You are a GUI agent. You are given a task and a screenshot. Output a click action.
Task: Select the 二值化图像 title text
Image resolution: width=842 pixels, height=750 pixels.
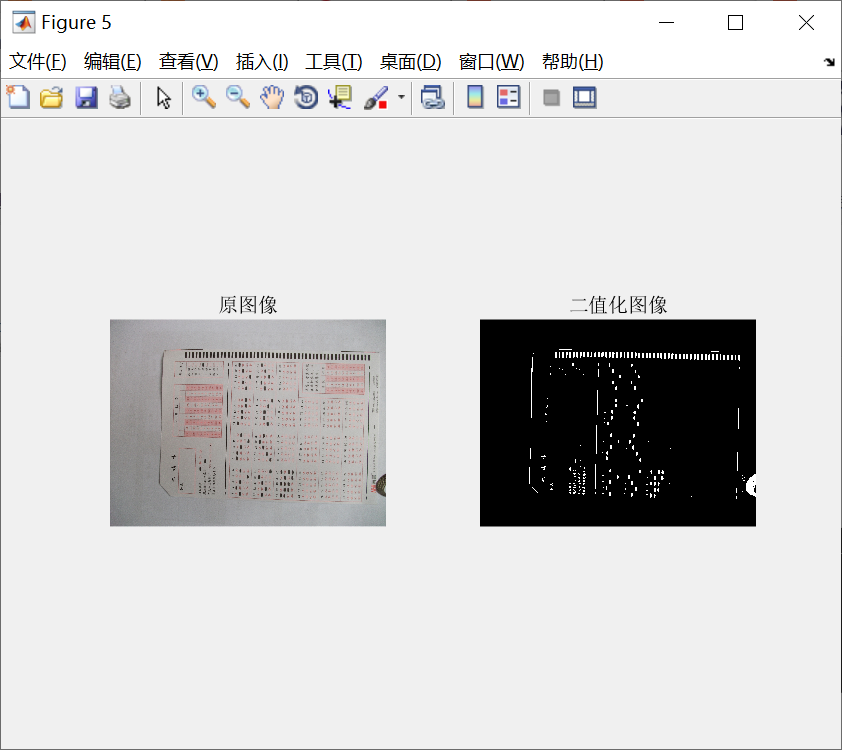pos(618,304)
